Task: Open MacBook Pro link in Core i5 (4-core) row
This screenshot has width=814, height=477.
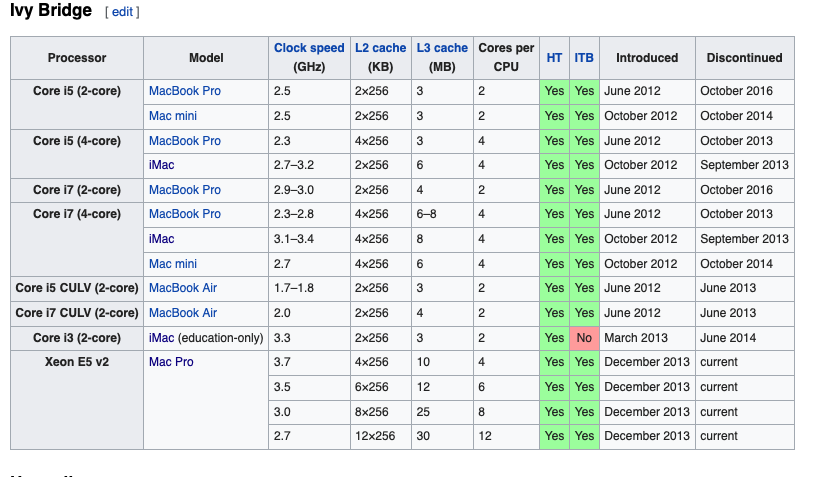Action: [x=185, y=141]
